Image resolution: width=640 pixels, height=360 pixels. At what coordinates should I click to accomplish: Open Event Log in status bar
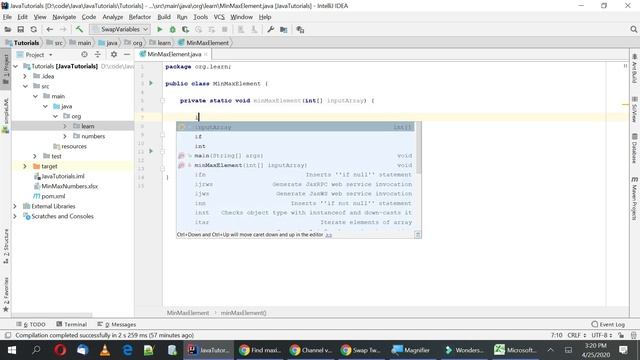point(608,324)
